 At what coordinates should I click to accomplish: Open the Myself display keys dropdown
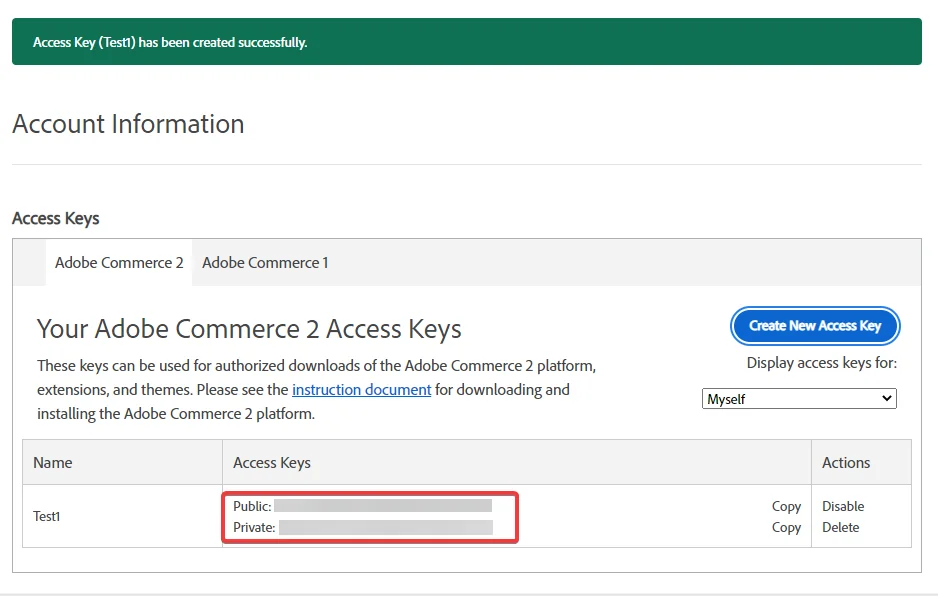point(799,399)
